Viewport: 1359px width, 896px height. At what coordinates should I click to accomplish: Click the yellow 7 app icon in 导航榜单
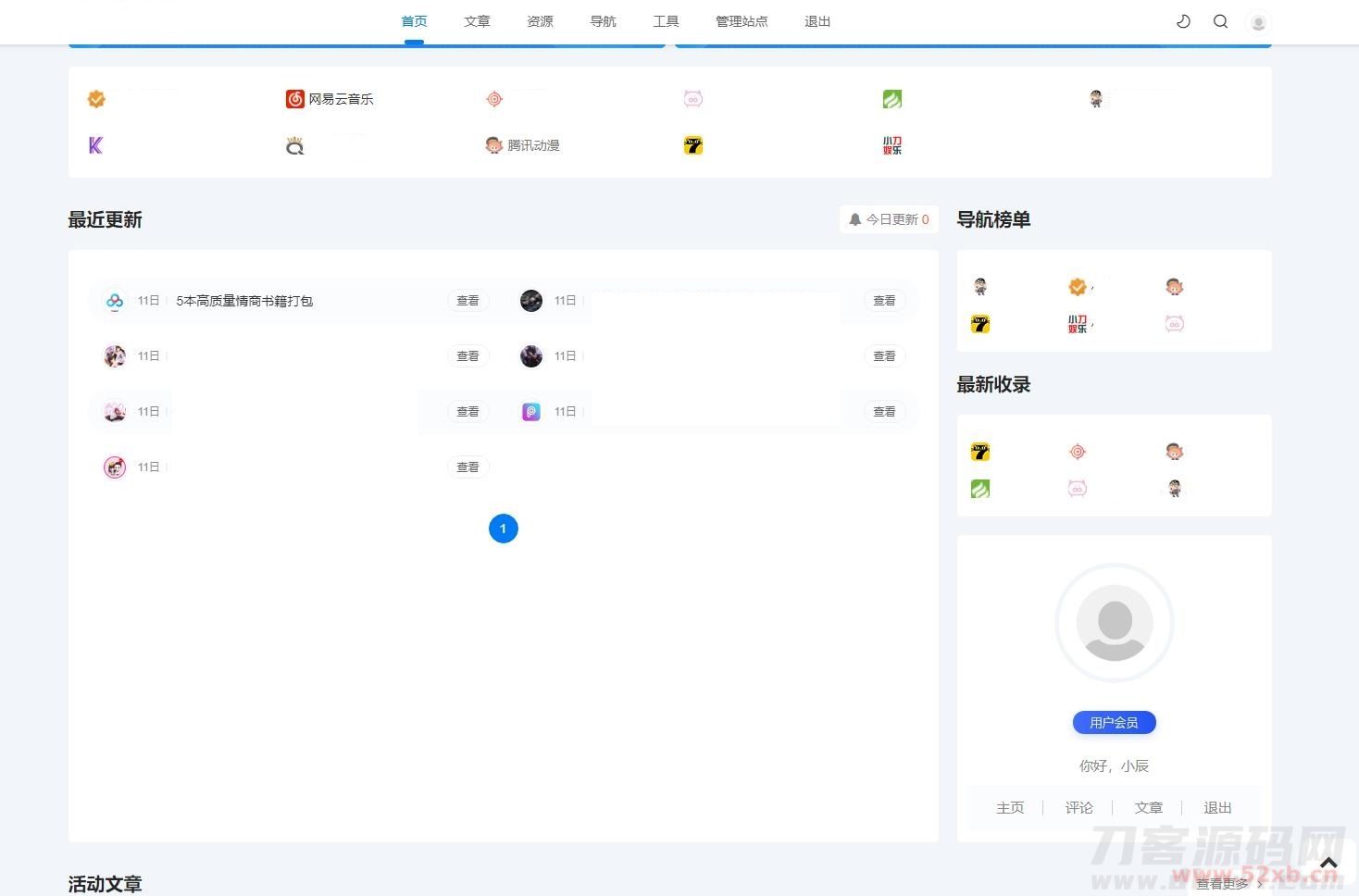(x=979, y=323)
